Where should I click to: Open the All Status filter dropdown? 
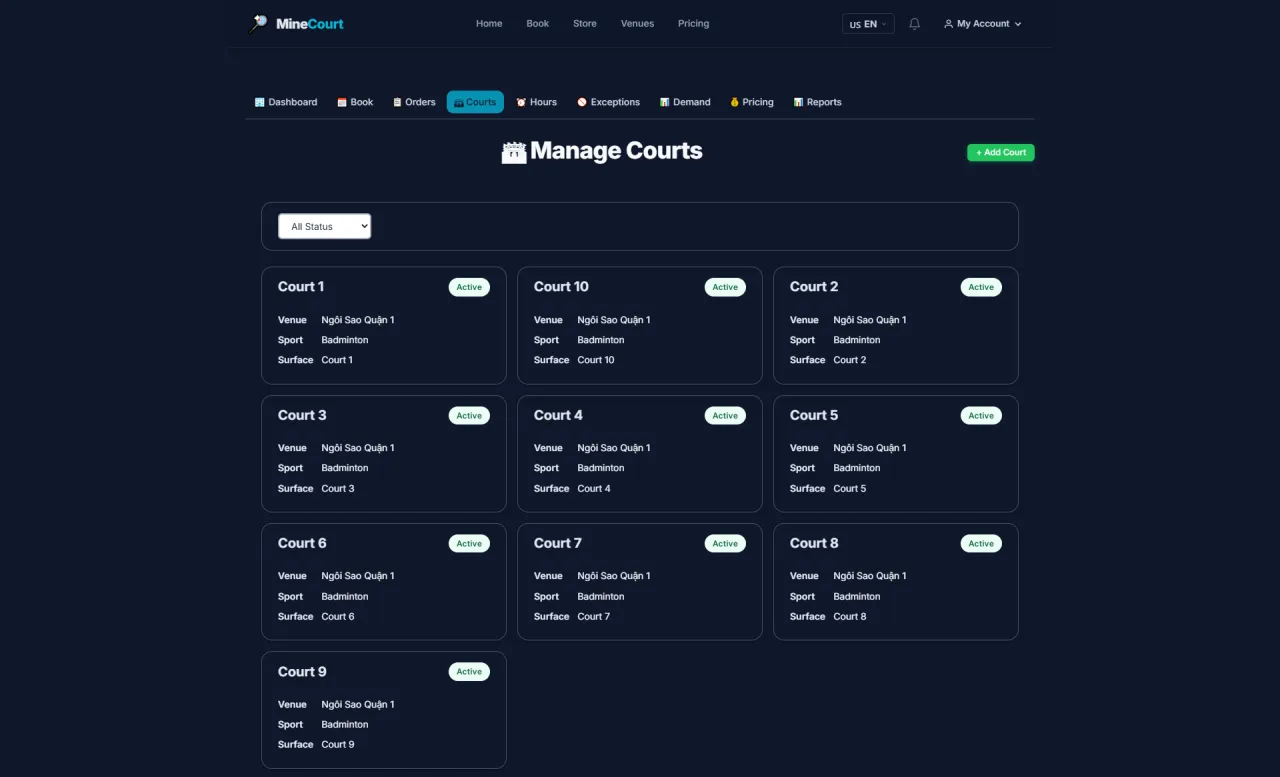coord(324,227)
